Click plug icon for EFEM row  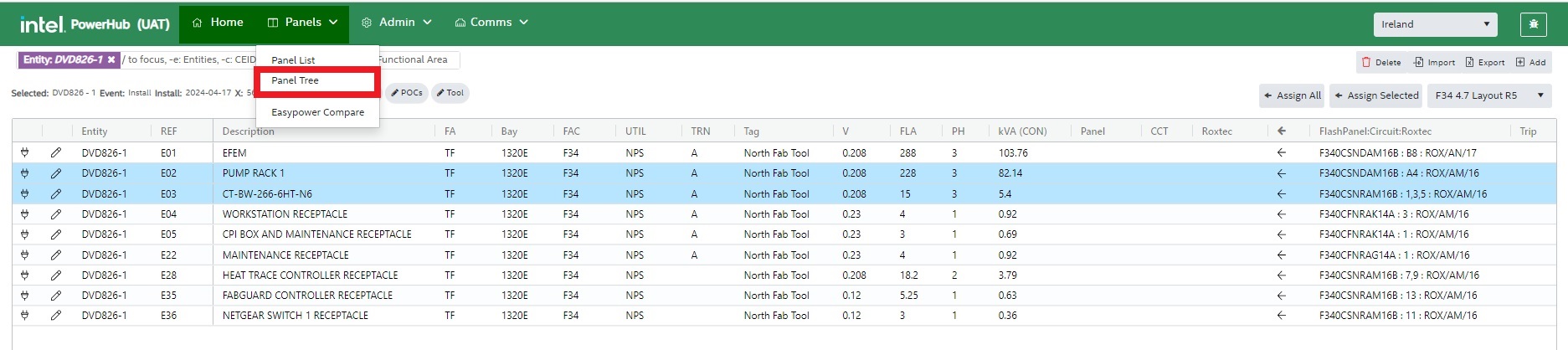point(25,153)
